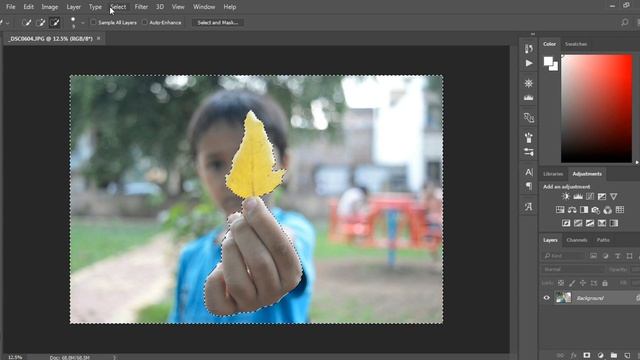Create new fill or adjustment layer menu
The width and height of the screenshot is (640, 360).
click(600, 356)
